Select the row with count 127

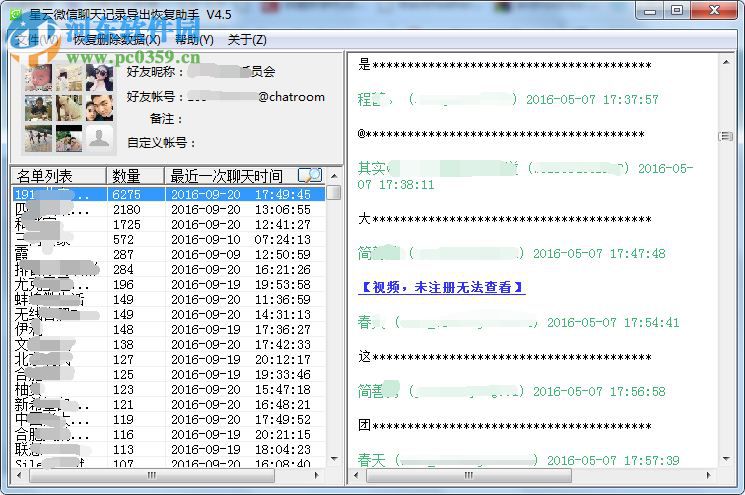169,360
